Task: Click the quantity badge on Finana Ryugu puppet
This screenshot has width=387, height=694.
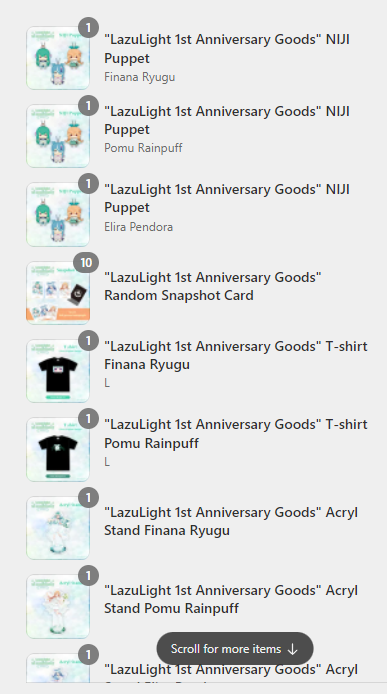Action: click(x=89, y=28)
